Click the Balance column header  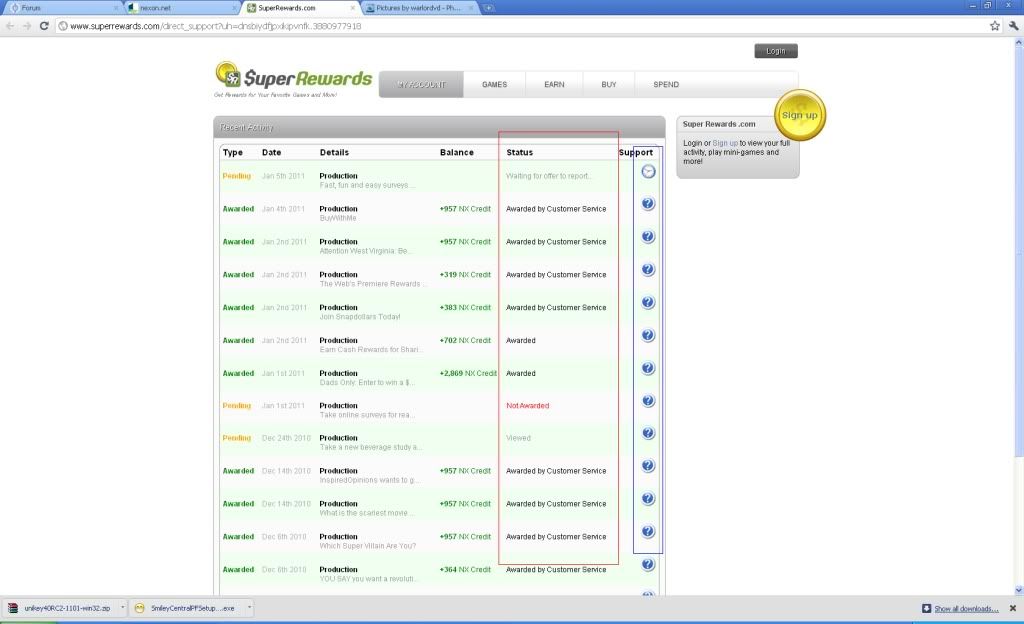pos(456,152)
